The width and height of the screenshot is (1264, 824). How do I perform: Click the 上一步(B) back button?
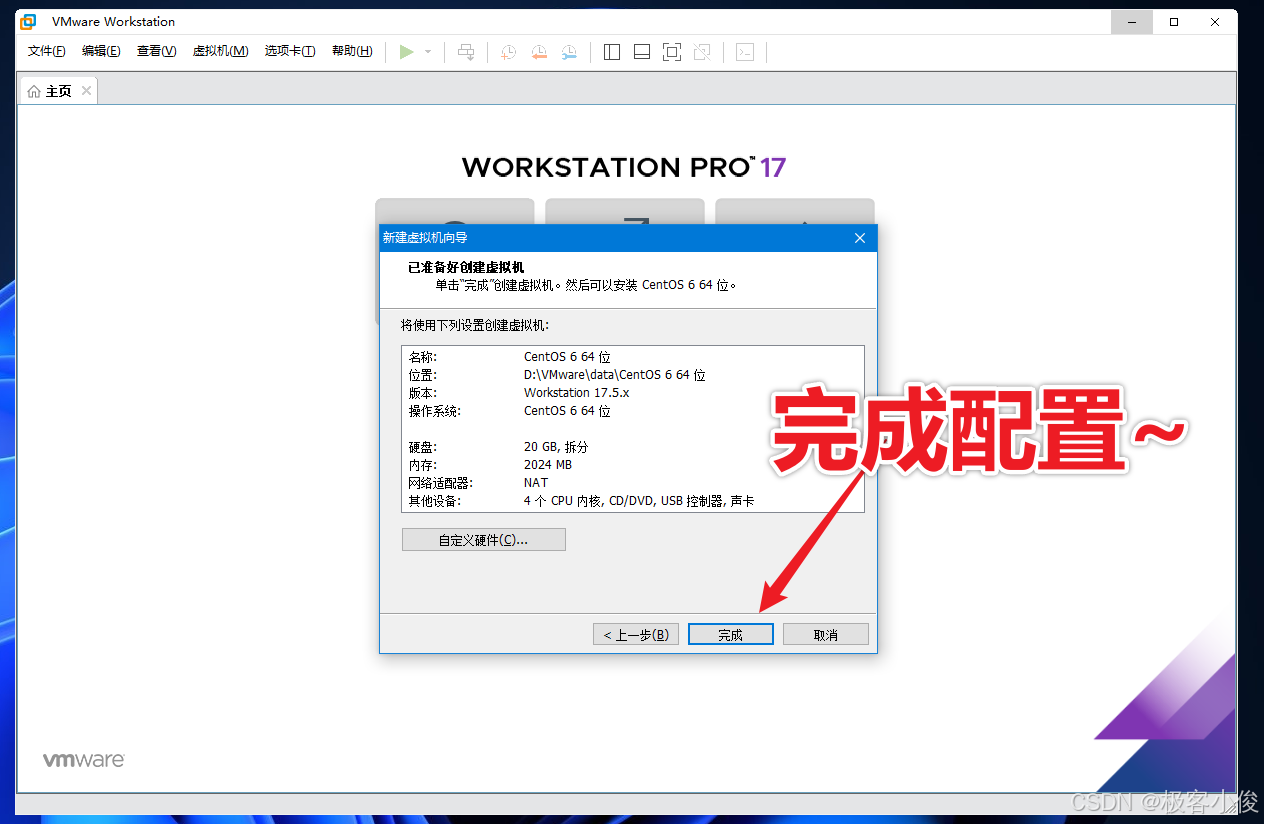pyautogui.click(x=636, y=635)
